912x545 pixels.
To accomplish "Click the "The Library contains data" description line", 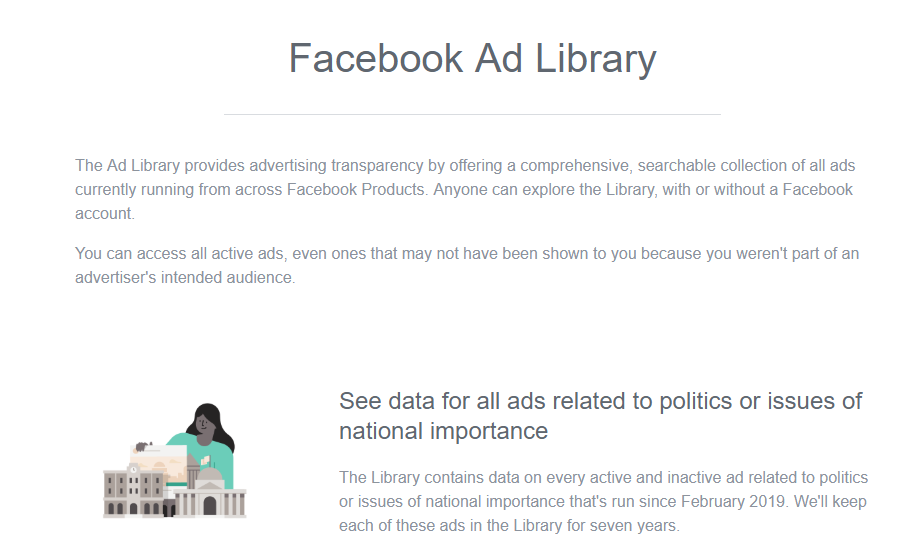I will pyautogui.click(x=603, y=478).
